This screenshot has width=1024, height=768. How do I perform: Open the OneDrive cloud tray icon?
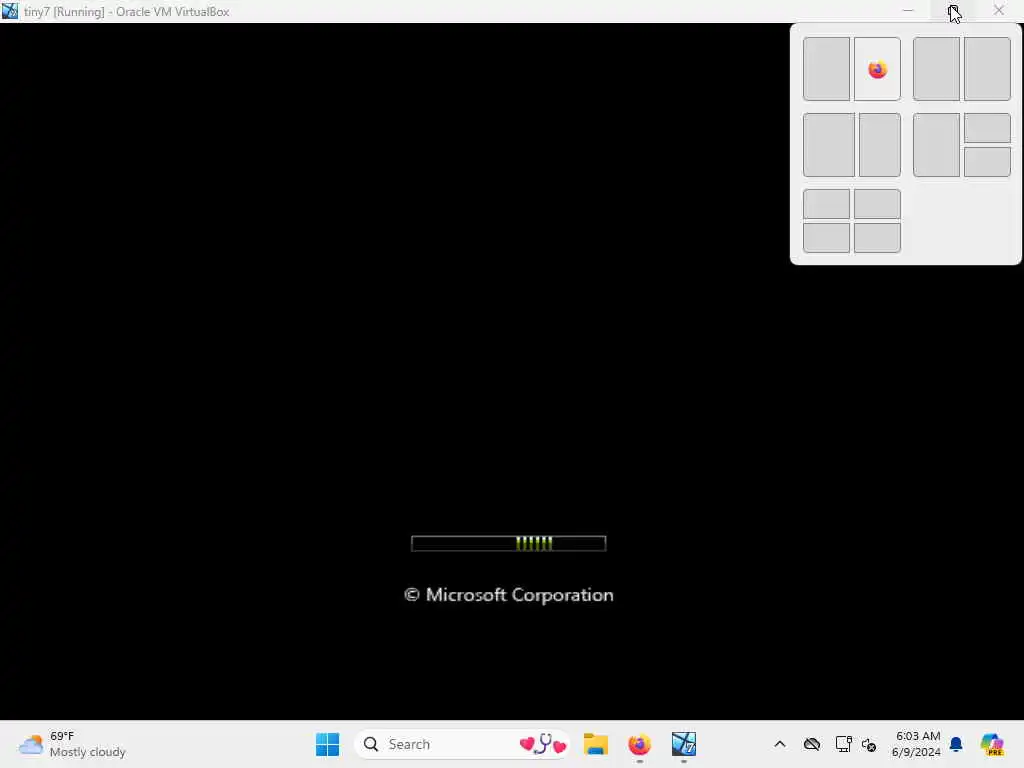(x=812, y=744)
